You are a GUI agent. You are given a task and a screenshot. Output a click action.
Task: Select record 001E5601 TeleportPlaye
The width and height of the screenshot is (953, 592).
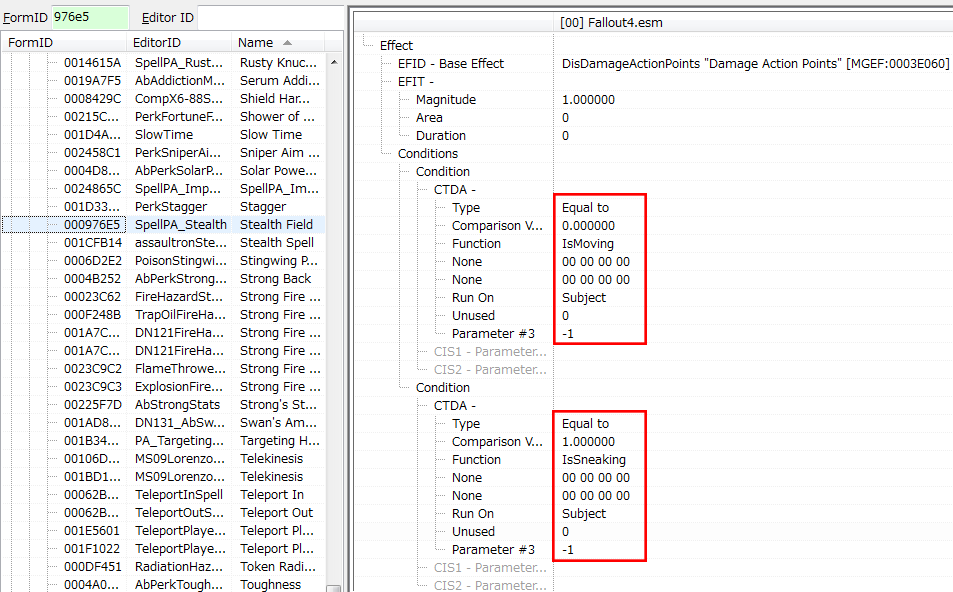point(163,531)
